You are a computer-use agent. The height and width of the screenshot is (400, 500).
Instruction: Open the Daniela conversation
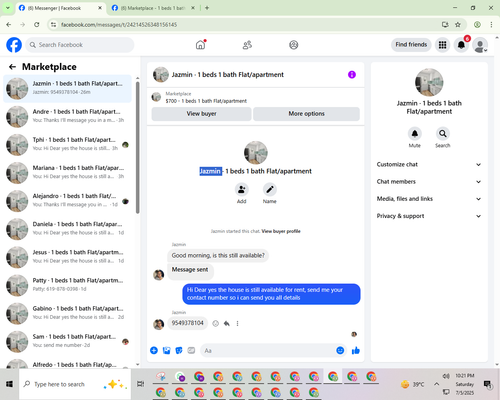click(x=67, y=229)
